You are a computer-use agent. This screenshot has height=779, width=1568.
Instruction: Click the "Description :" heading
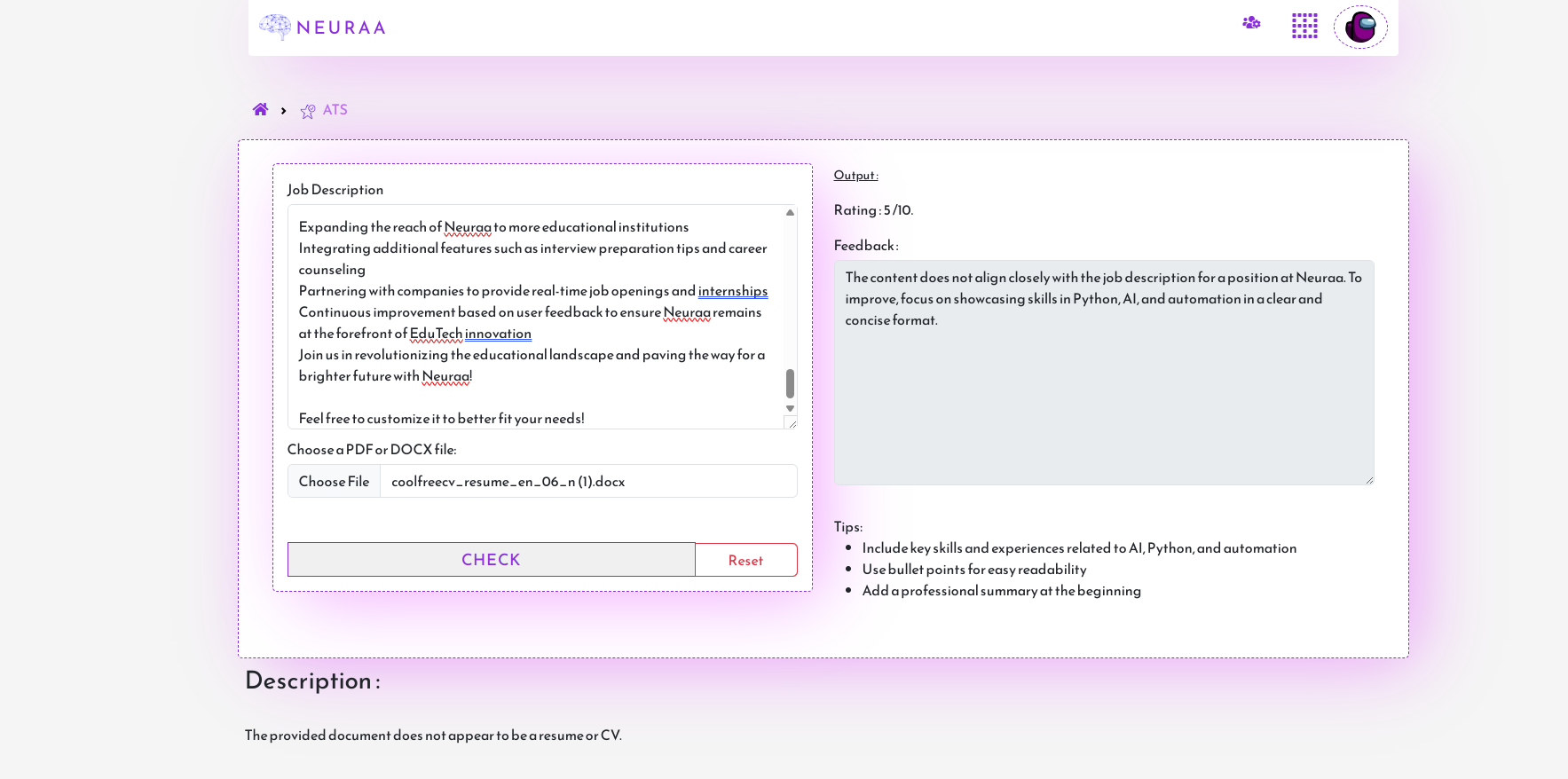tap(312, 681)
